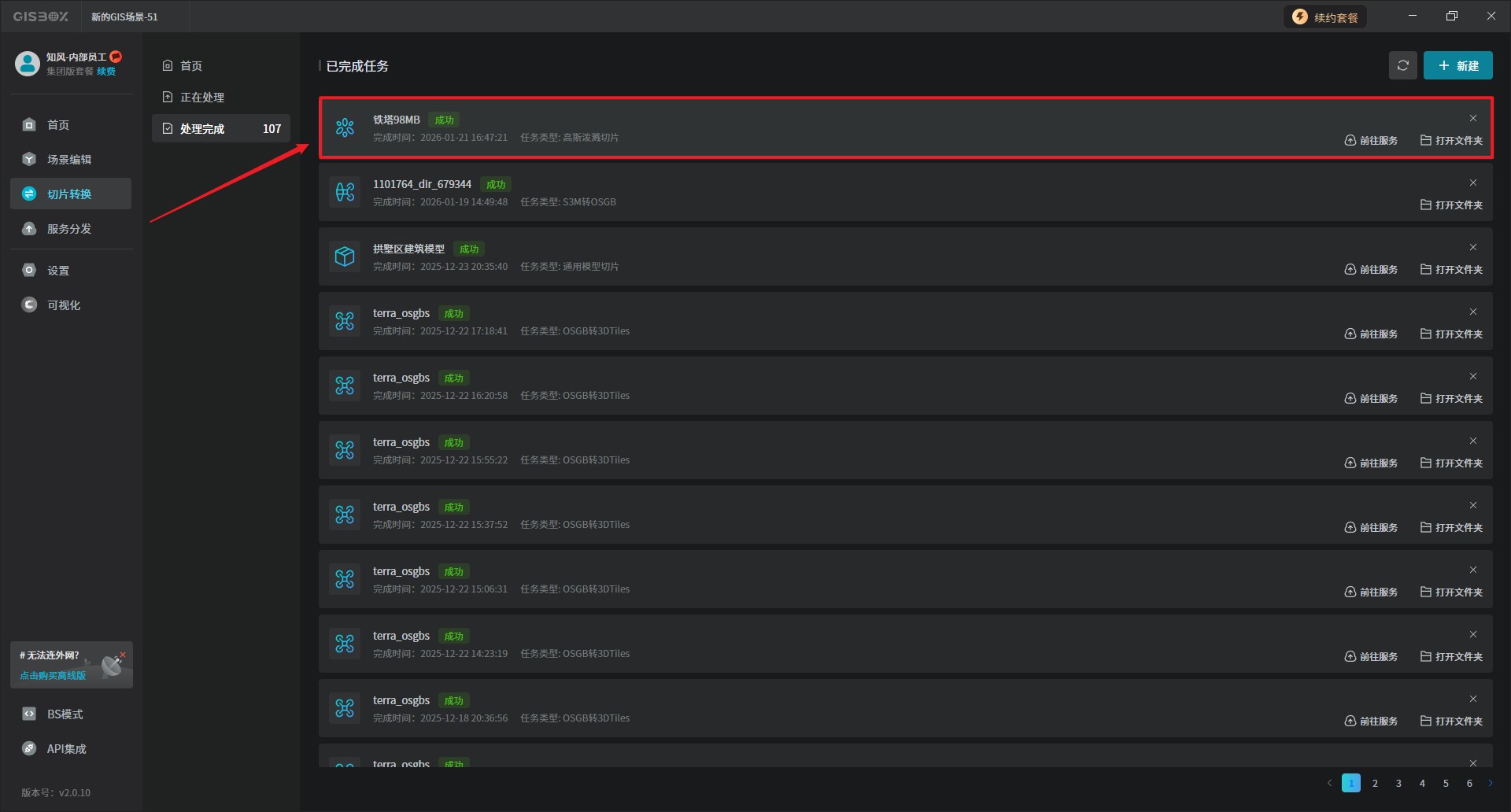This screenshot has width=1511, height=812.
Task: Click the next page arrow in pagination
Action: (x=1491, y=784)
